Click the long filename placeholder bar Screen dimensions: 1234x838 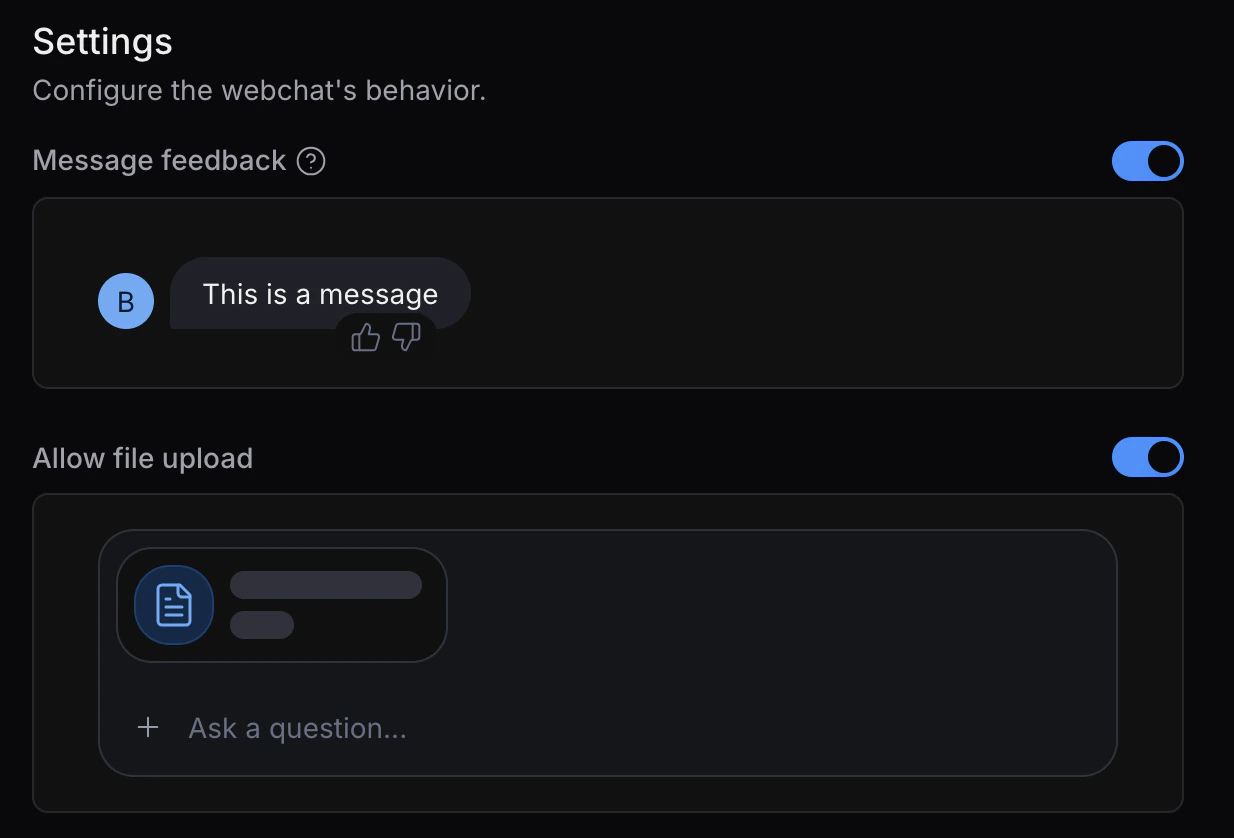(326, 585)
